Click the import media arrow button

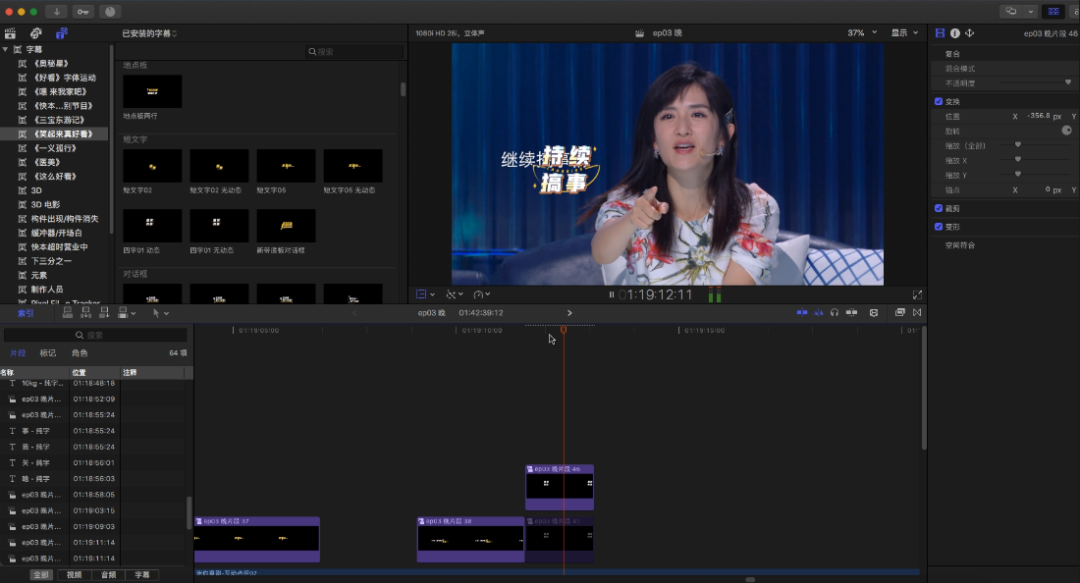55,11
